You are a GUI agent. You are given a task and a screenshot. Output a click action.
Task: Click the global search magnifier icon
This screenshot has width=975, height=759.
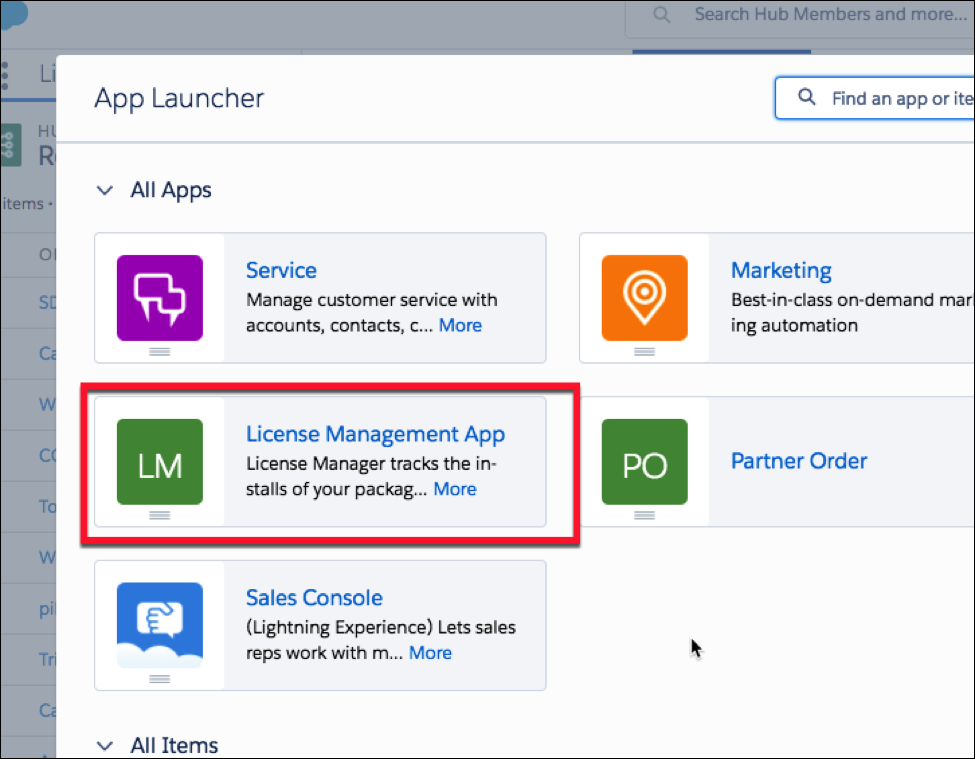(662, 14)
